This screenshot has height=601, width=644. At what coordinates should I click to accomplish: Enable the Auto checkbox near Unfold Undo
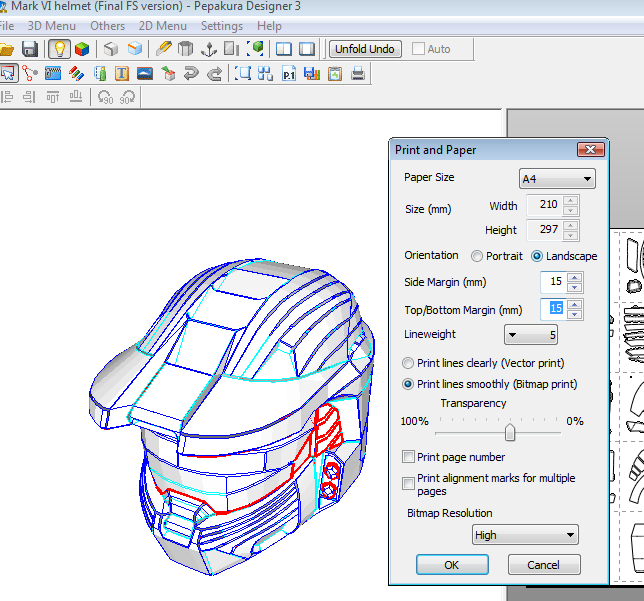418,49
